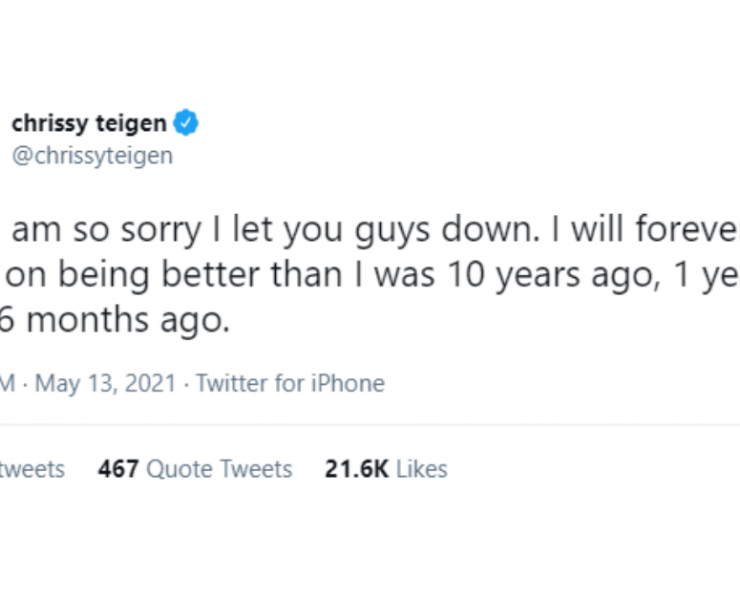Click the 467 quote count number
This screenshot has width=740, height=600.
(x=117, y=469)
